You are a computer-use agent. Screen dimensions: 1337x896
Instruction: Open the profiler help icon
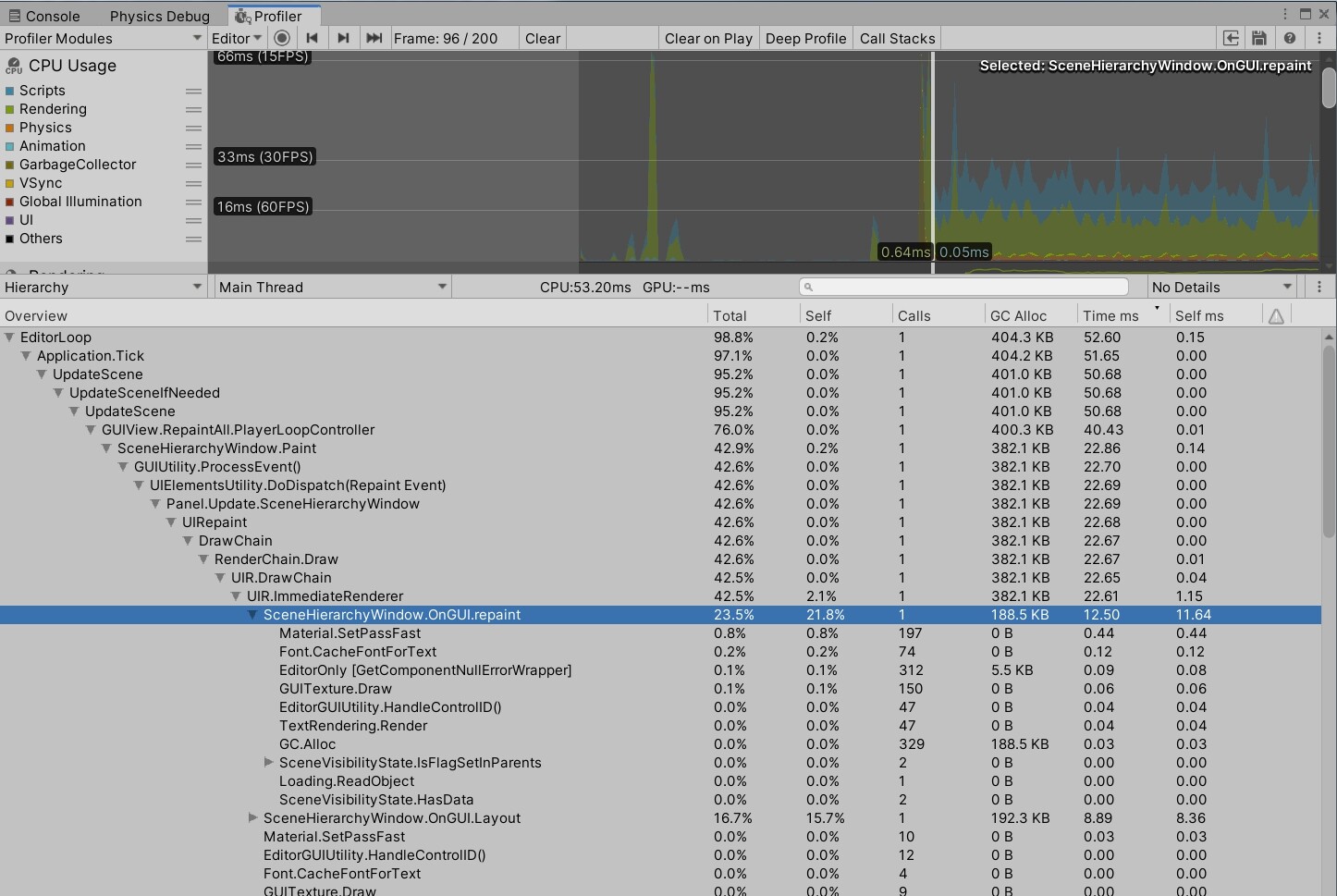tap(1290, 38)
